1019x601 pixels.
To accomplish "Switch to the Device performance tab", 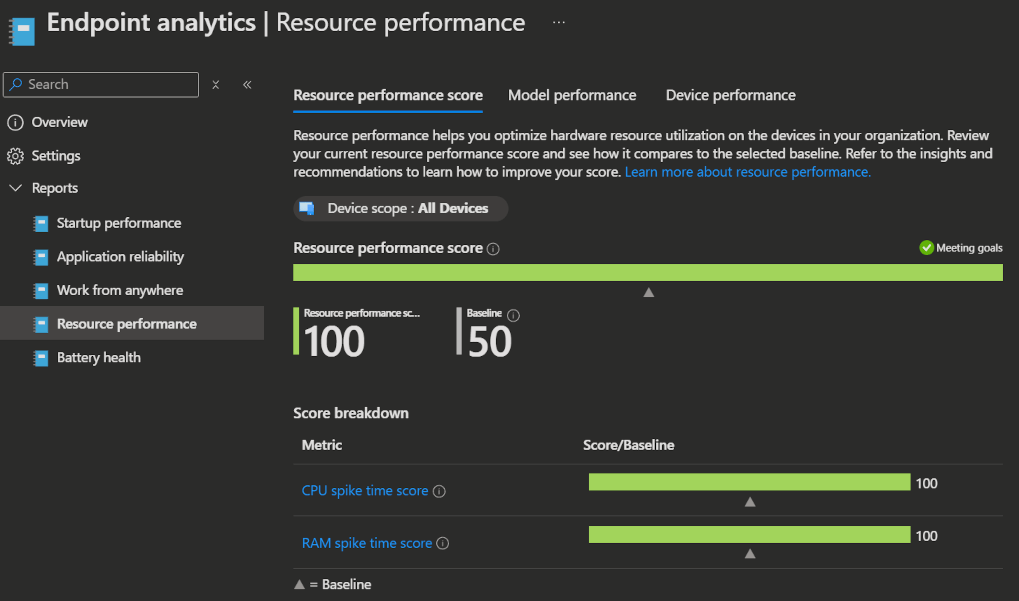I will 730,95.
